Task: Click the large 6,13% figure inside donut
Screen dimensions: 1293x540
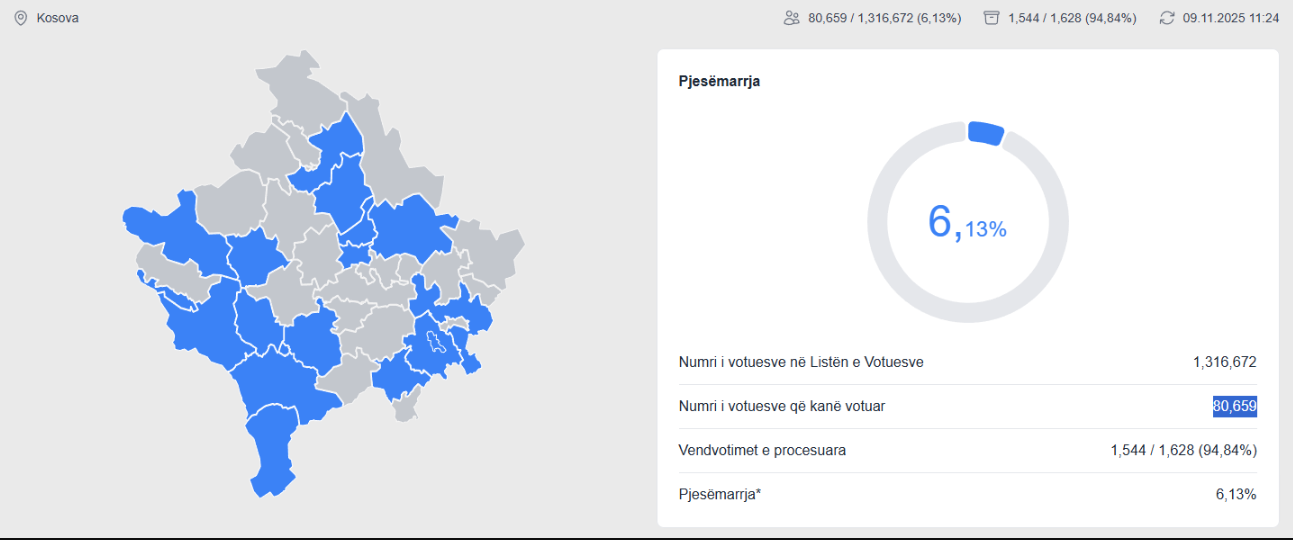Action: coord(966,222)
